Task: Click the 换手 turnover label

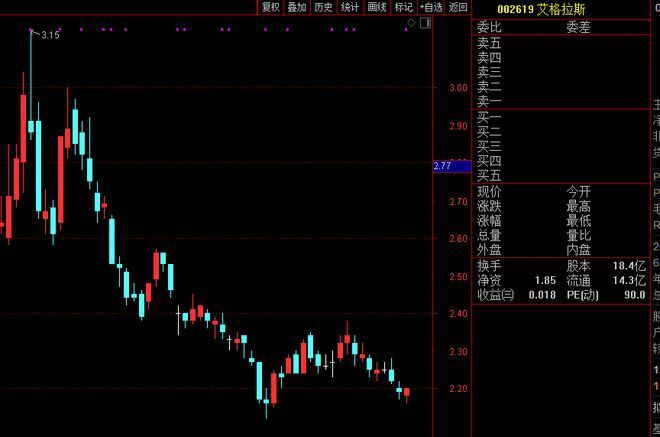Action: [x=489, y=266]
